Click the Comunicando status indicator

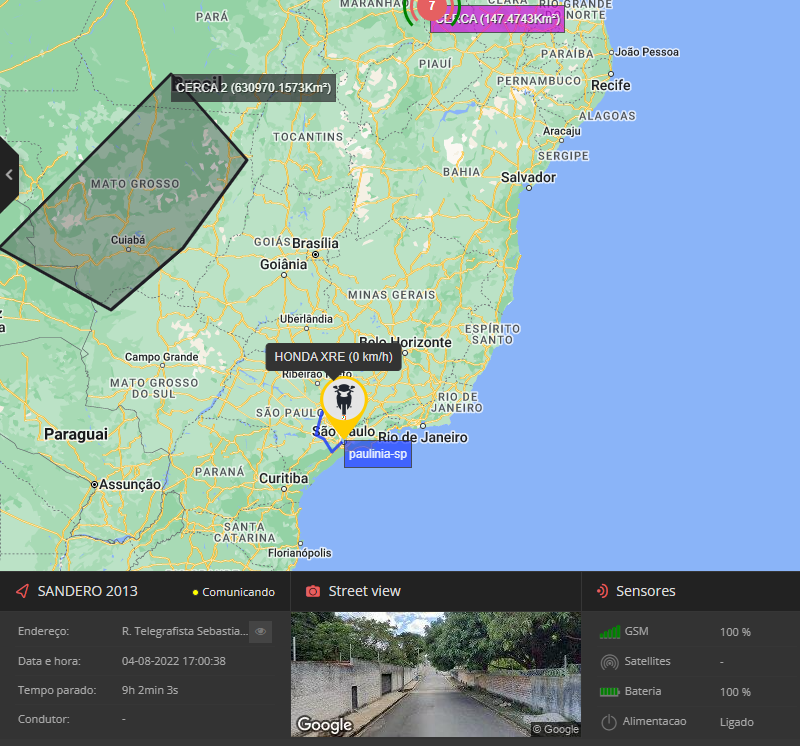(x=233, y=592)
